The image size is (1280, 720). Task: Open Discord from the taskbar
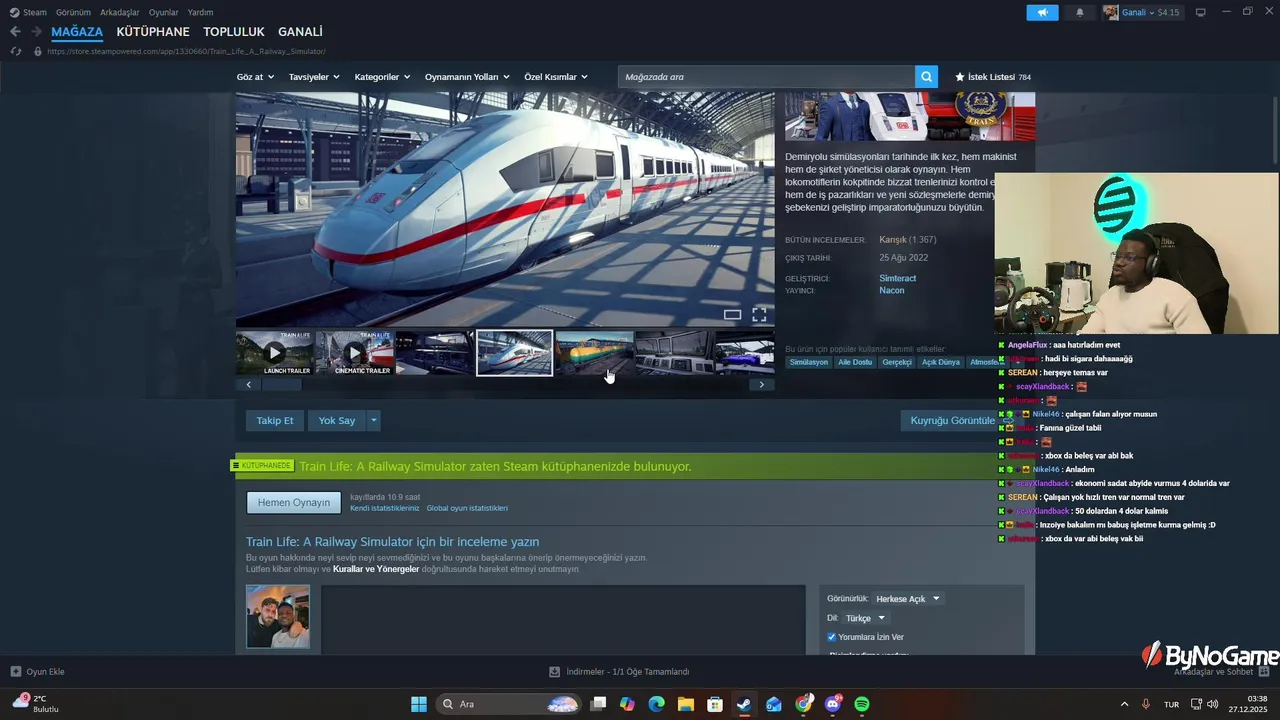(x=833, y=704)
